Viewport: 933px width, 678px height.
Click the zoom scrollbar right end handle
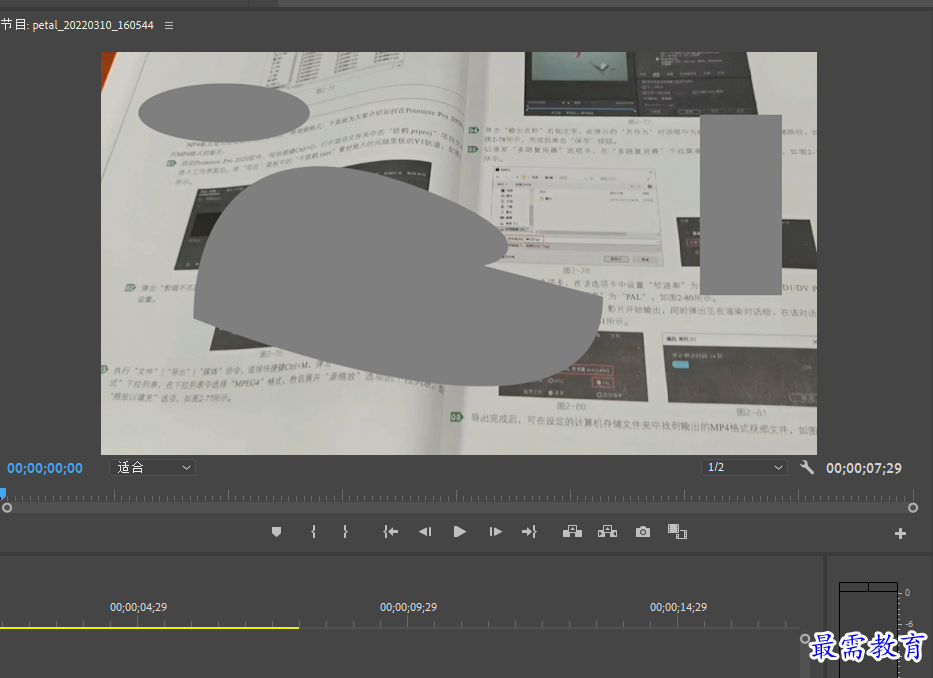pyautogui.click(x=913, y=508)
